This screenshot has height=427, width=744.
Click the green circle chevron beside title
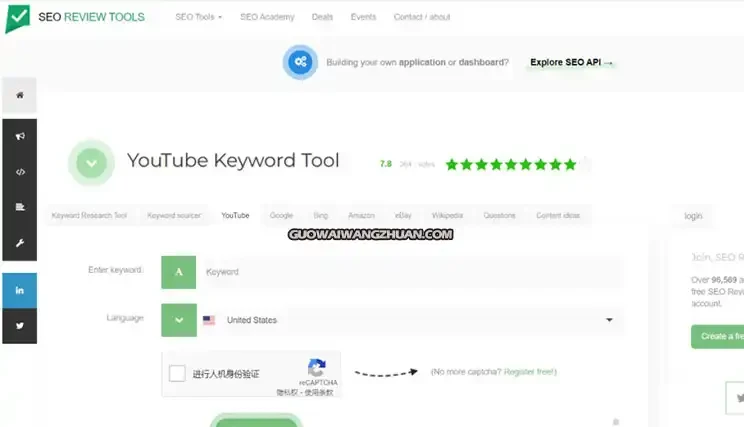click(91, 163)
